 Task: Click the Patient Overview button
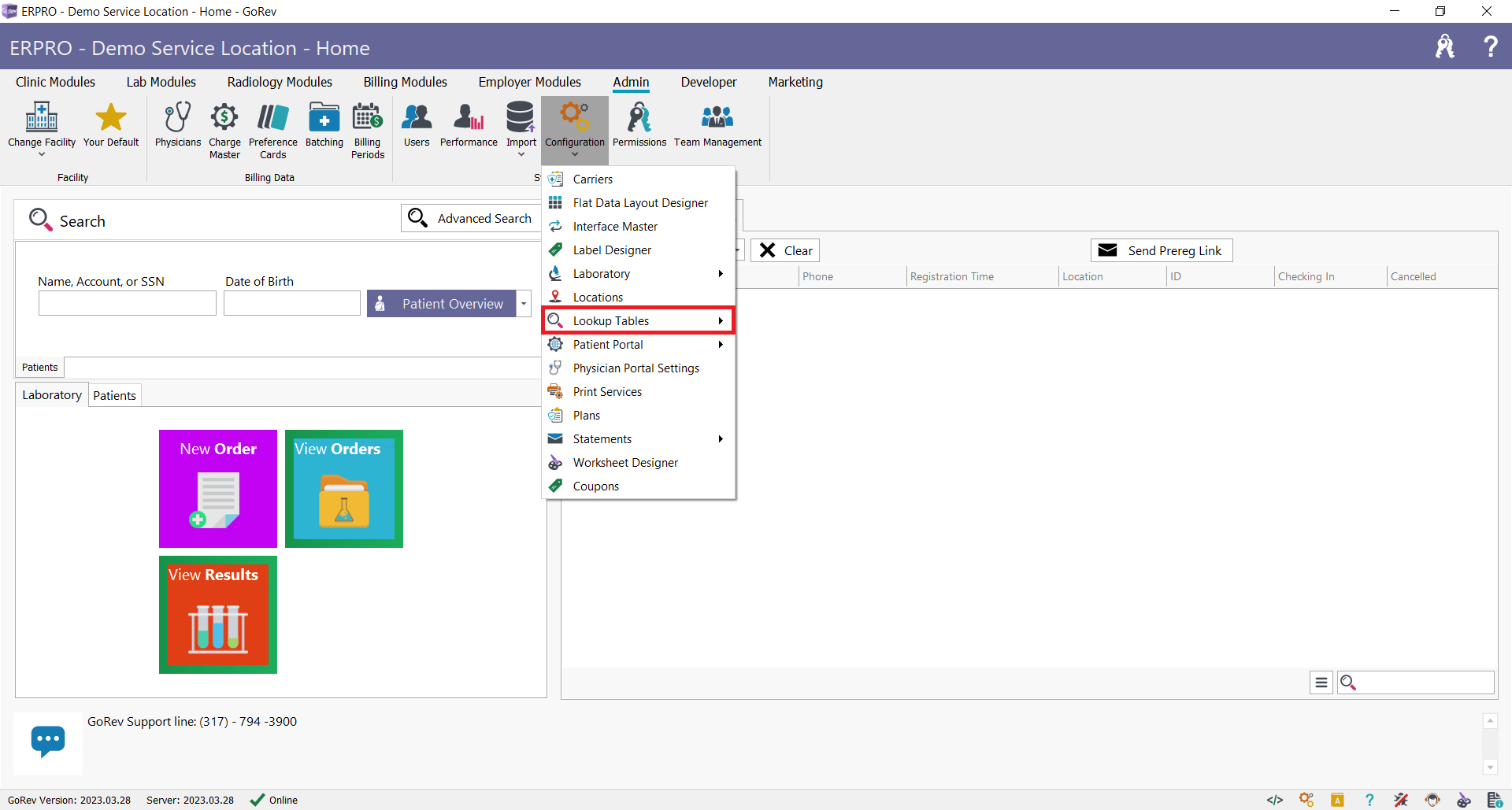click(x=442, y=304)
